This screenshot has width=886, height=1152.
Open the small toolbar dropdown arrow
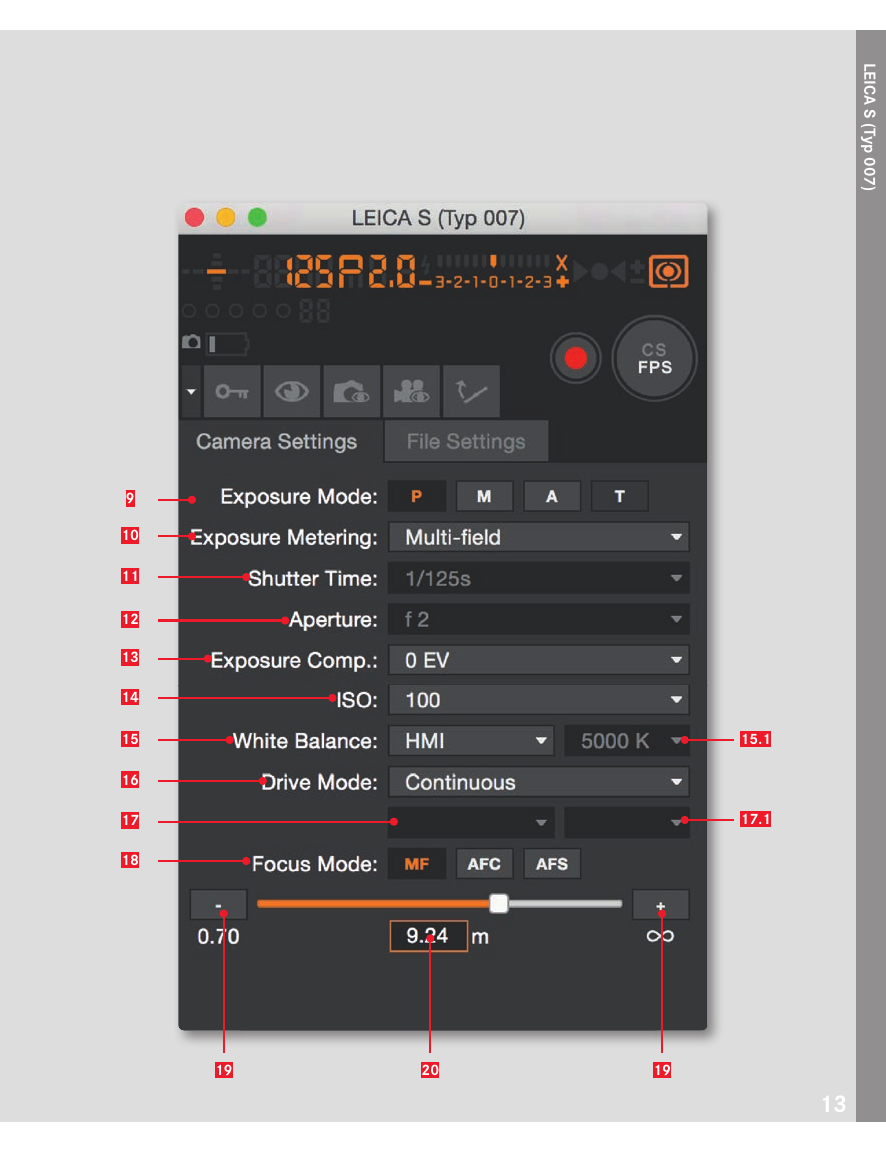(191, 392)
